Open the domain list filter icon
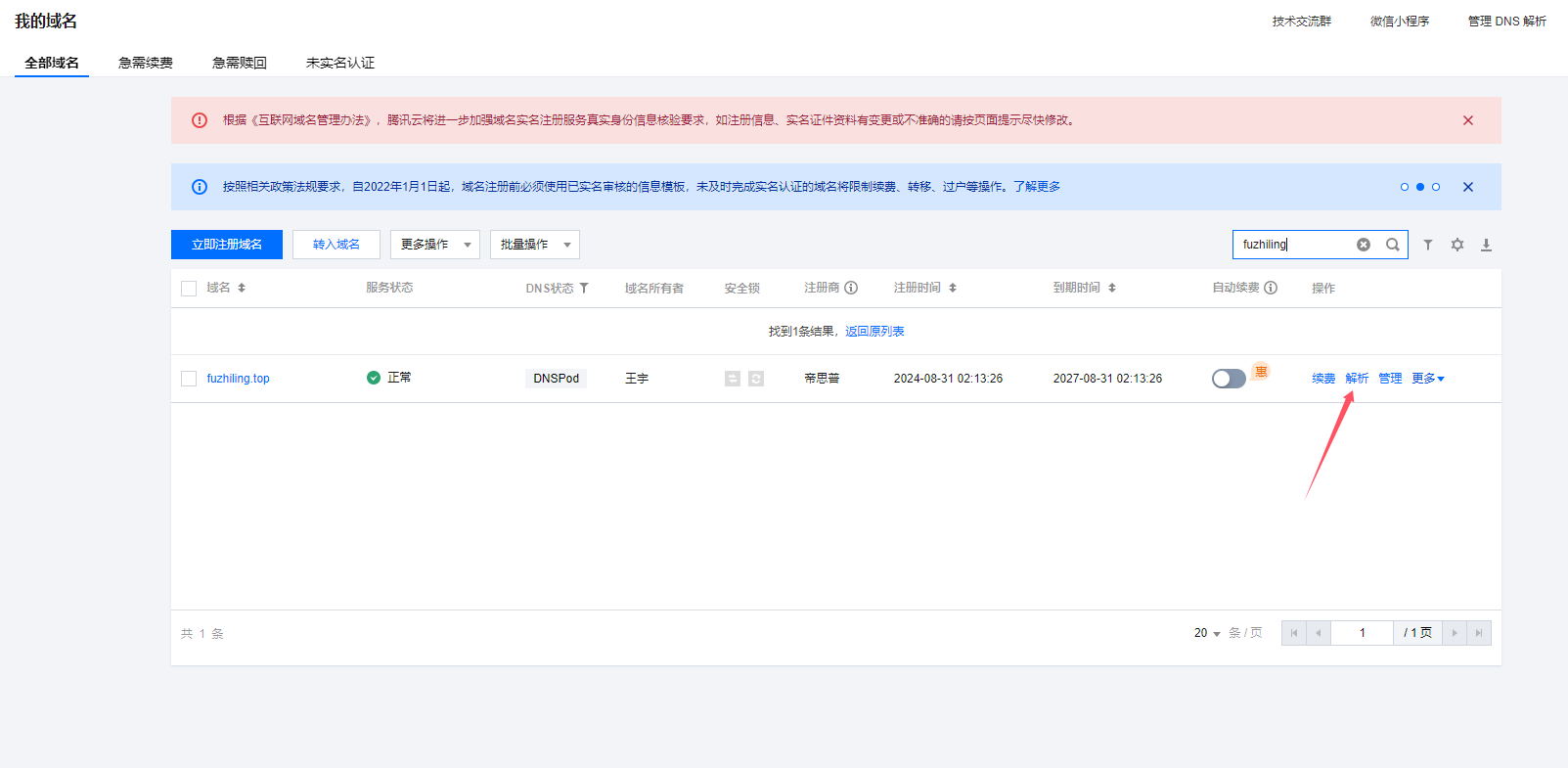The width and height of the screenshot is (1568, 768). tap(1427, 245)
